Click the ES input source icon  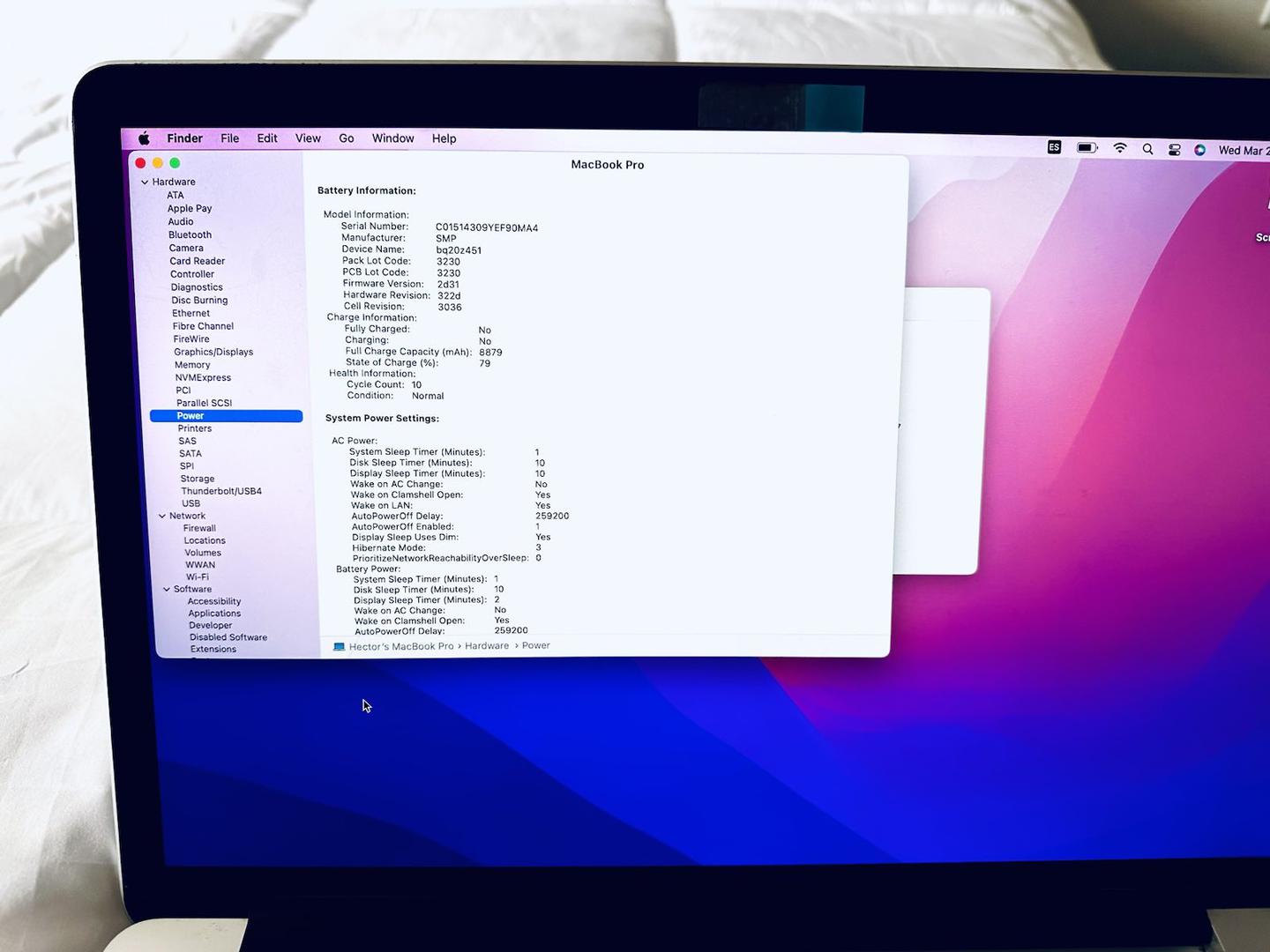pos(1054,147)
